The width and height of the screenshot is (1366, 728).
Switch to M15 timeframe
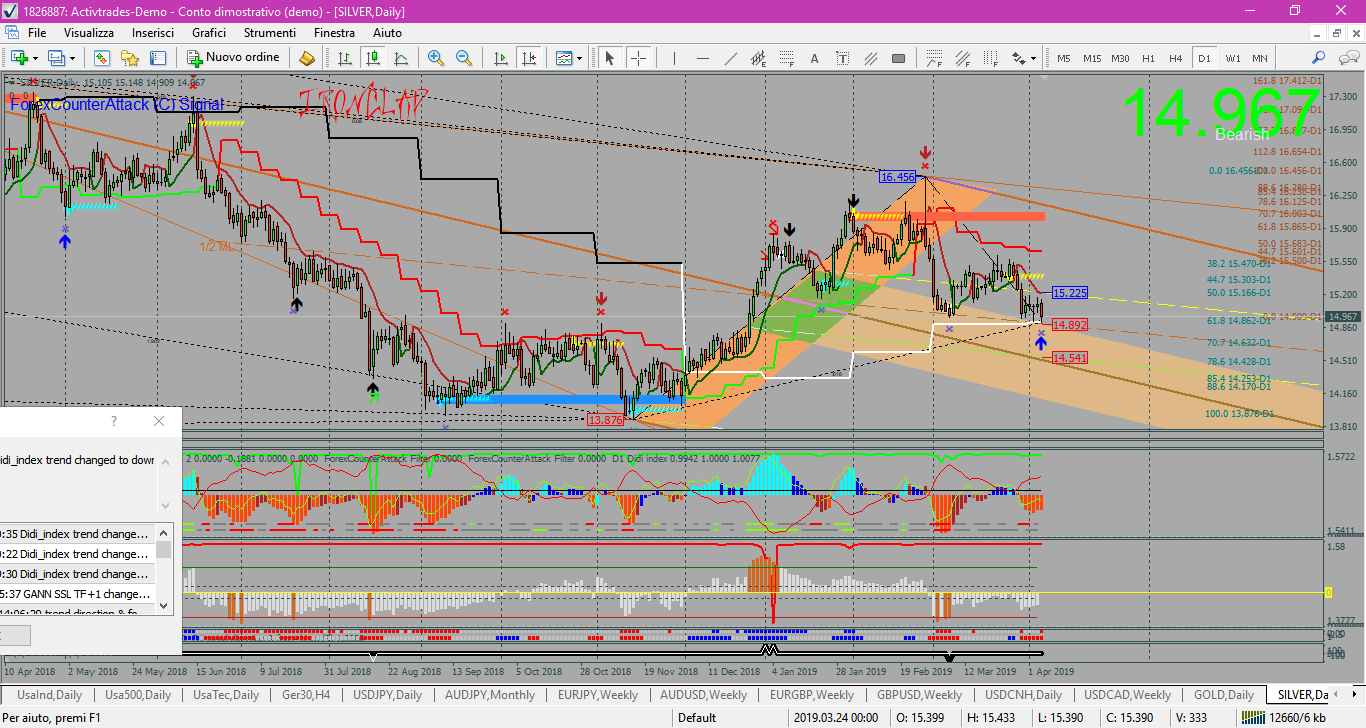point(1092,58)
